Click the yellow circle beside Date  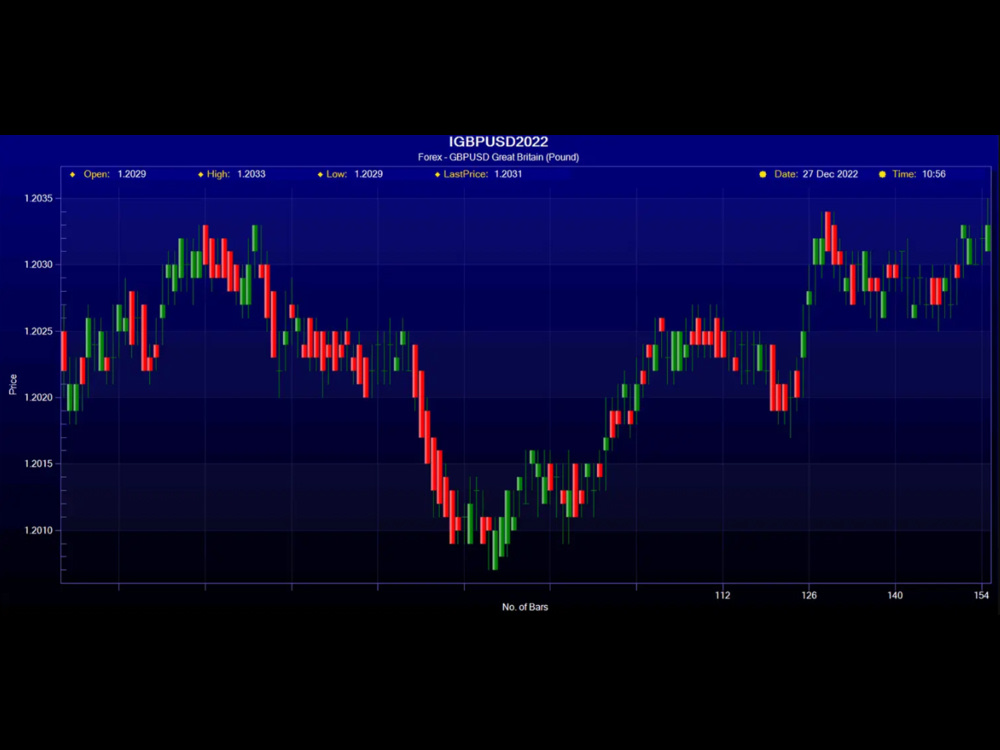tap(763, 174)
